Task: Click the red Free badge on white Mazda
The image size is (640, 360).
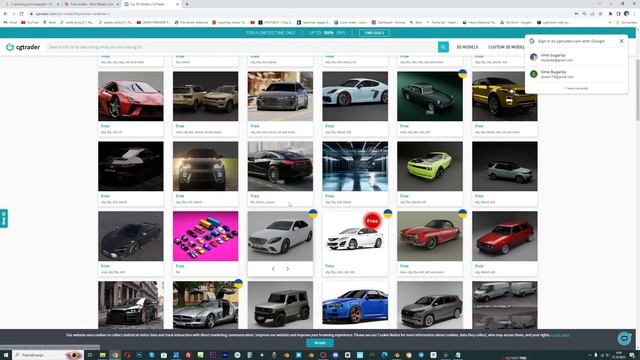Action: (x=372, y=221)
